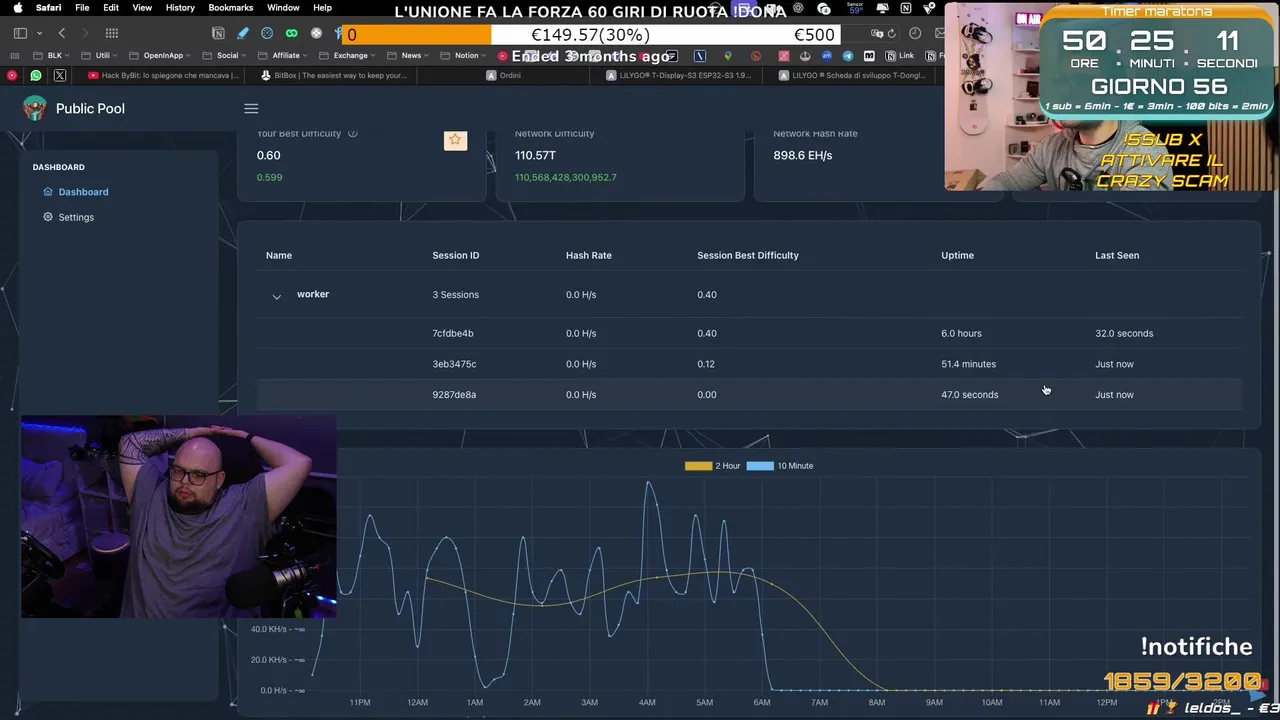Open the Window menu
The width and height of the screenshot is (1280, 720).
pyautogui.click(x=283, y=8)
